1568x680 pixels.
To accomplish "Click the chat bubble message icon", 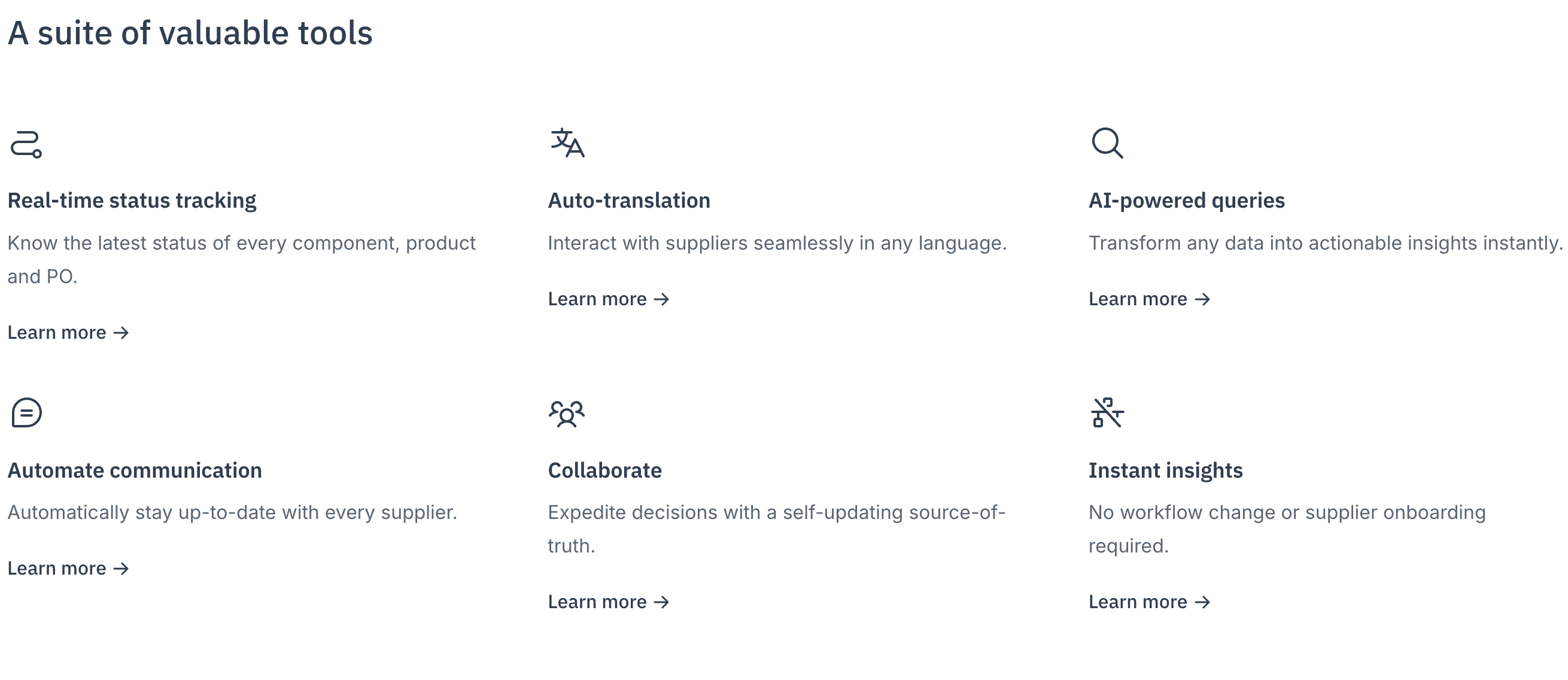I will tap(26, 413).
